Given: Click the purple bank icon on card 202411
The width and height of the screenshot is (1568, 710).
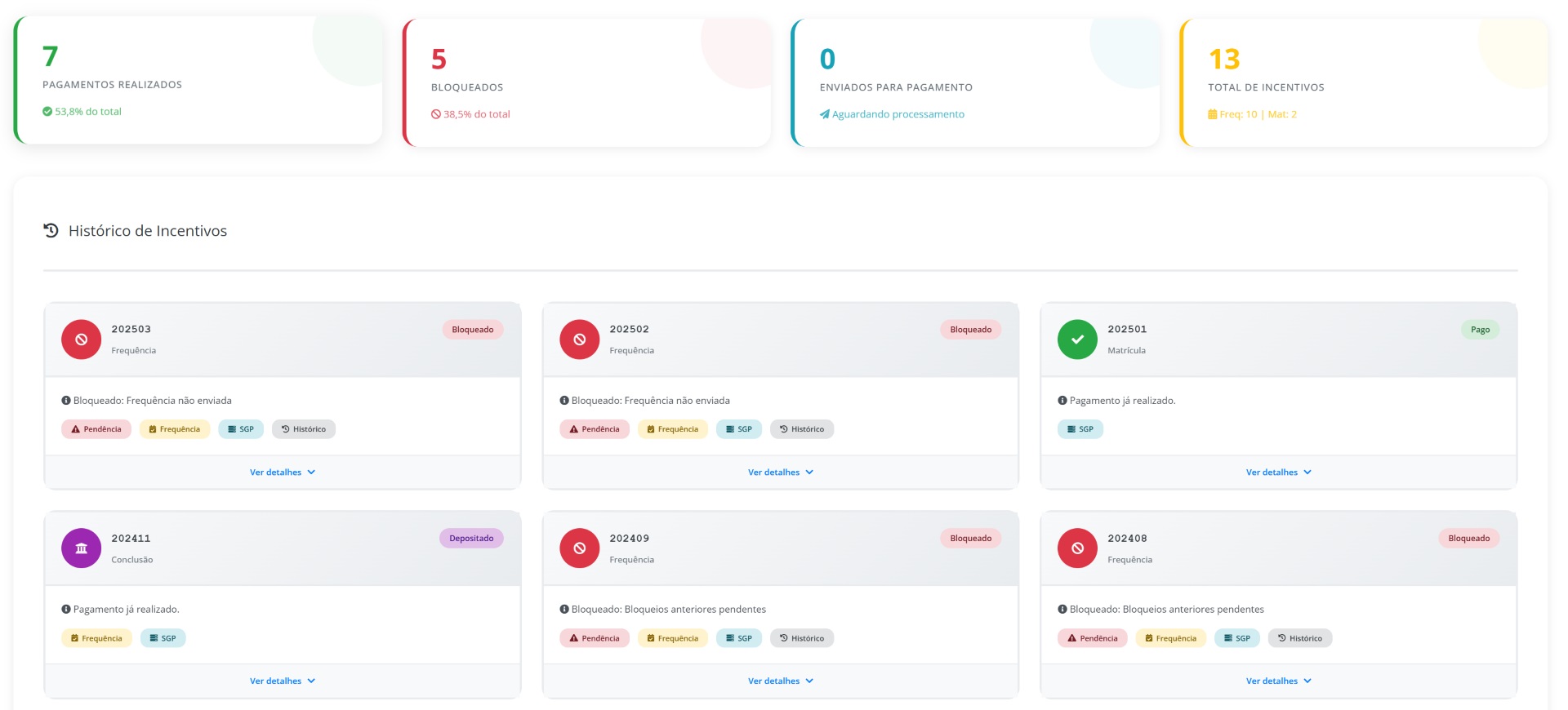Looking at the screenshot, I should (x=81, y=548).
